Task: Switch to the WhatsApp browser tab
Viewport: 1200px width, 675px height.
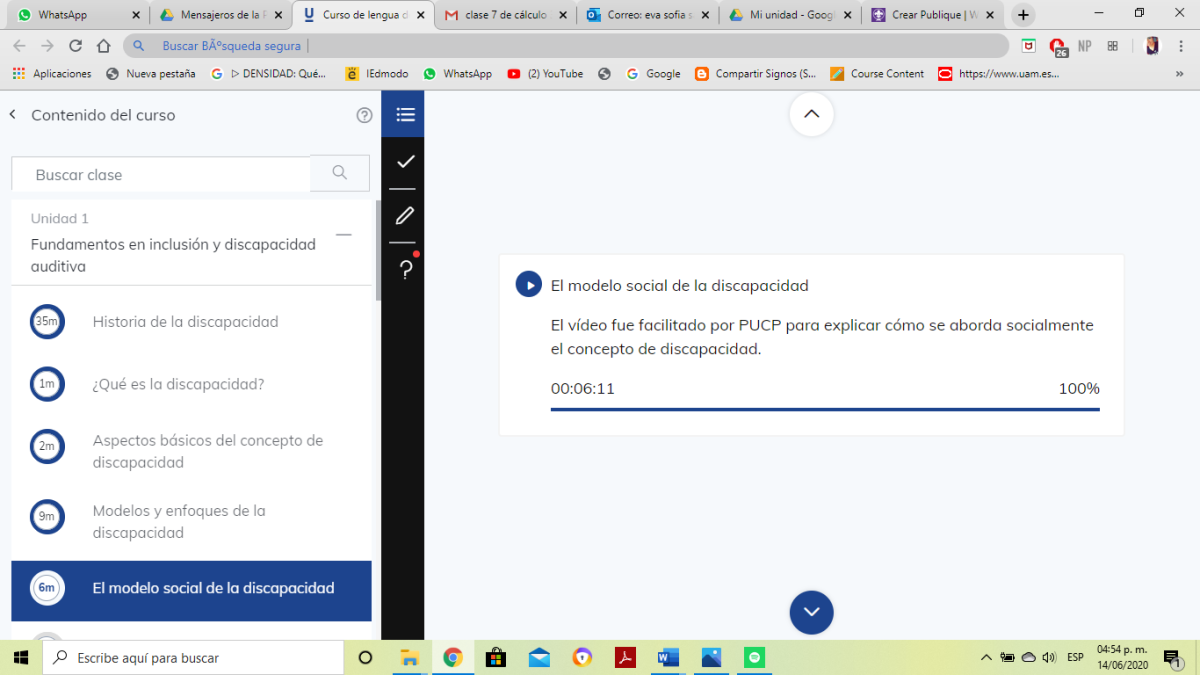Action: point(77,15)
